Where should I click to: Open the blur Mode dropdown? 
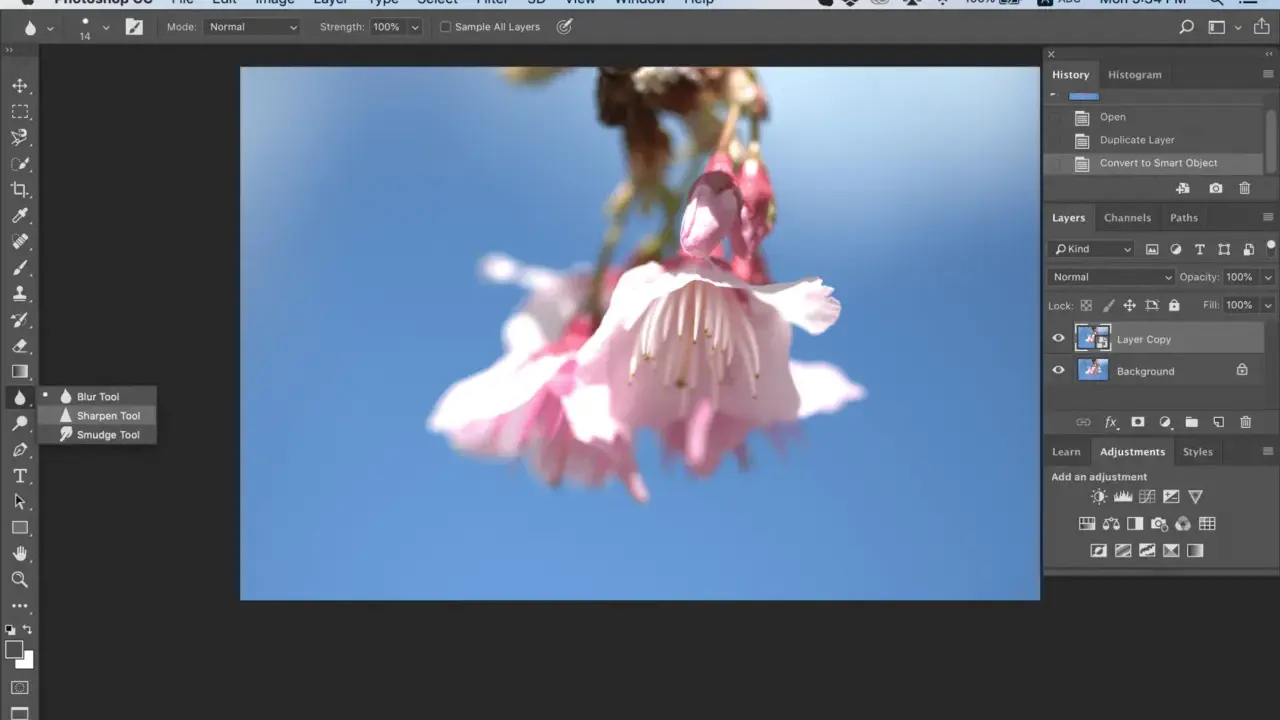pos(252,27)
